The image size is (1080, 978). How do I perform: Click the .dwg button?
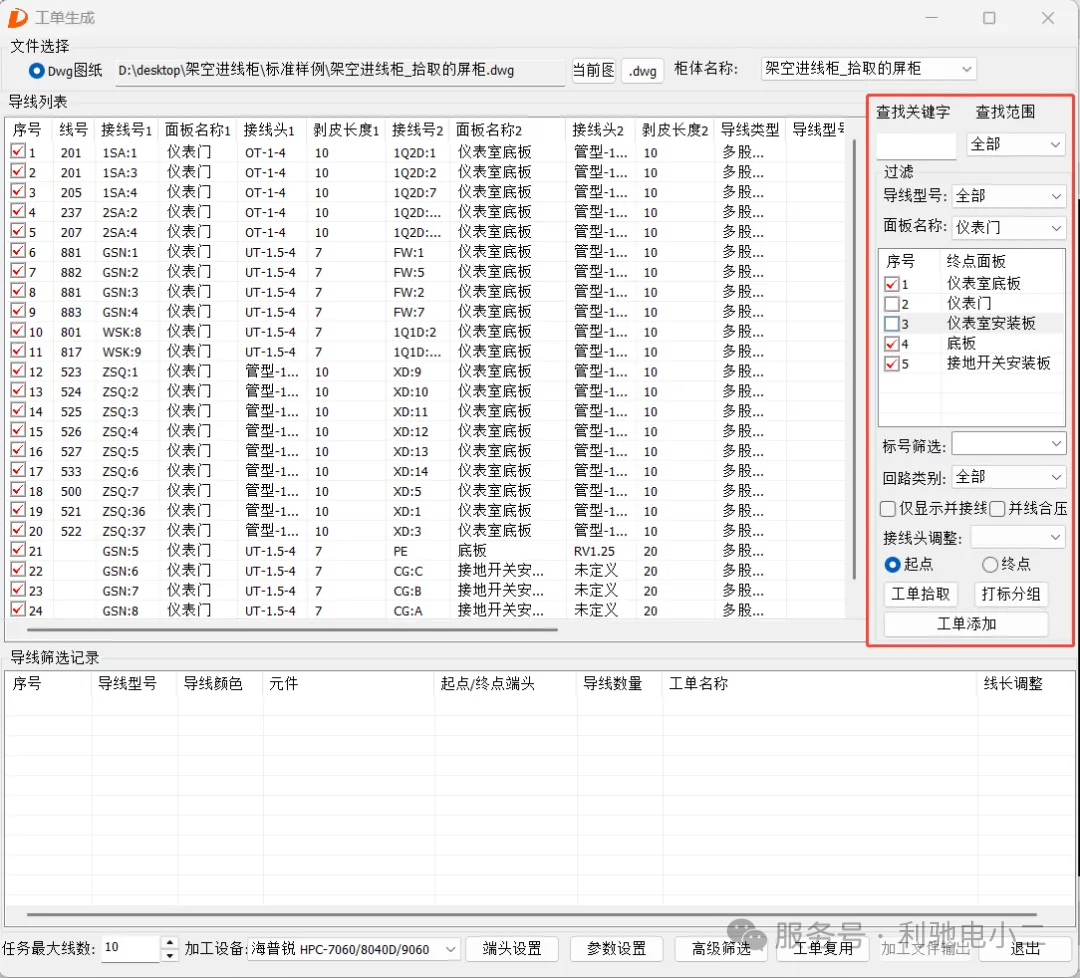click(642, 71)
